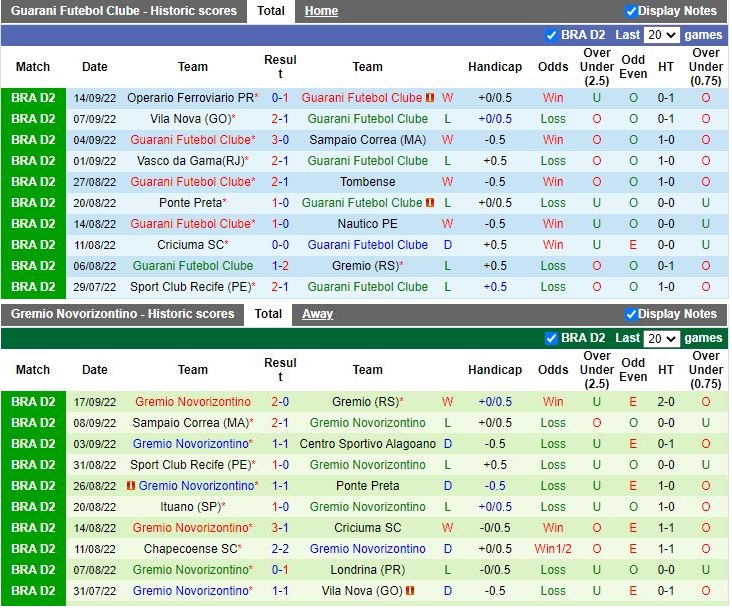732x614 pixels.
Task: Click 3-1 result against Criciuma SC
Action: 280,528
